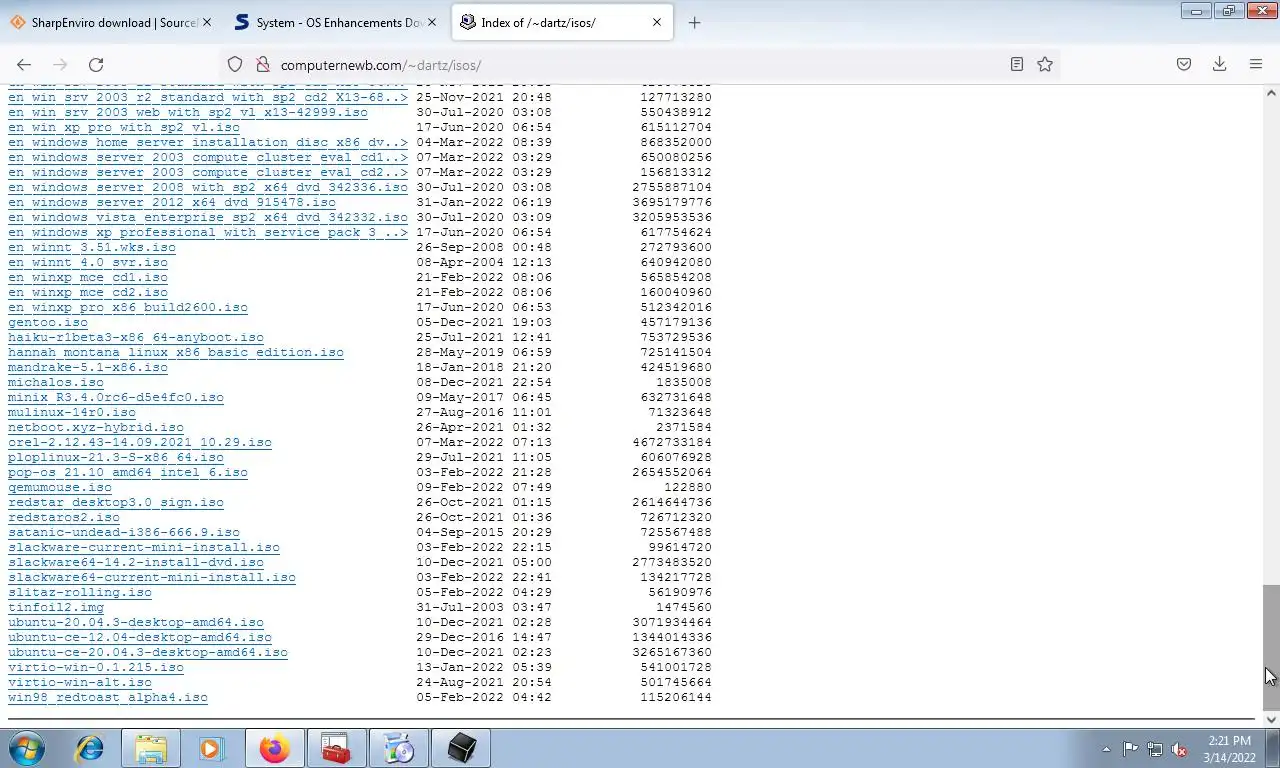Open the clock showing 2:21 PM
The height and width of the screenshot is (768, 1280).
(1229, 749)
